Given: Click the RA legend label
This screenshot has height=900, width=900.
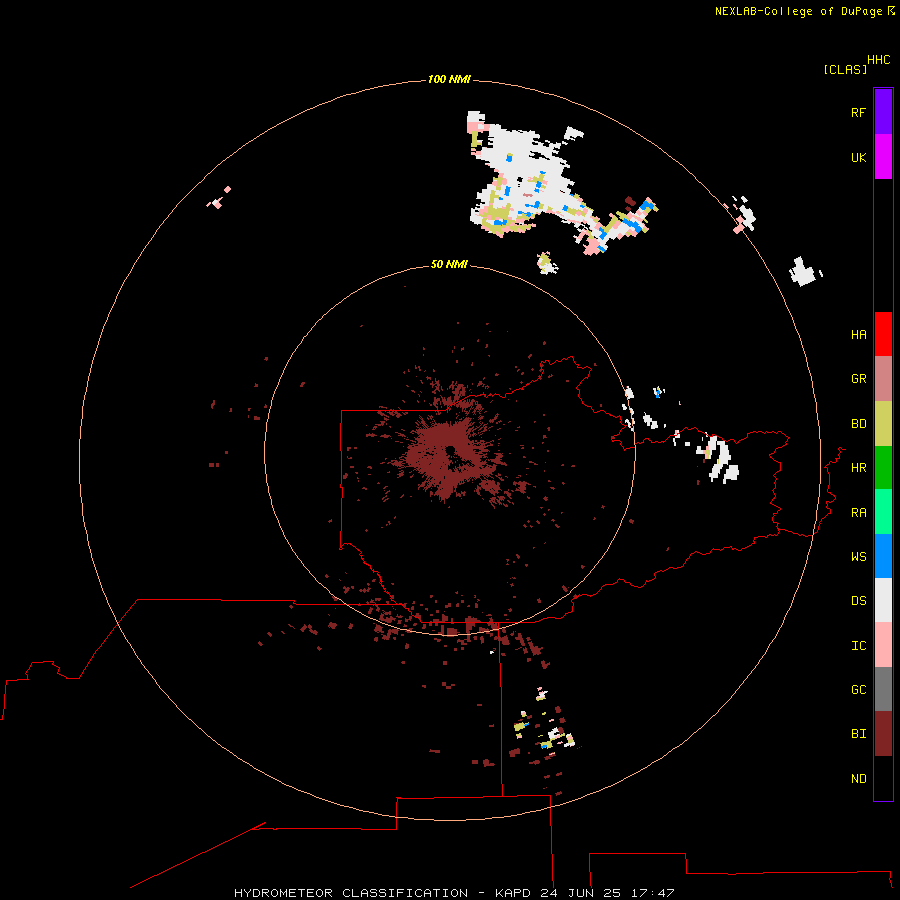Looking at the screenshot, I should [x=858, y=513].
